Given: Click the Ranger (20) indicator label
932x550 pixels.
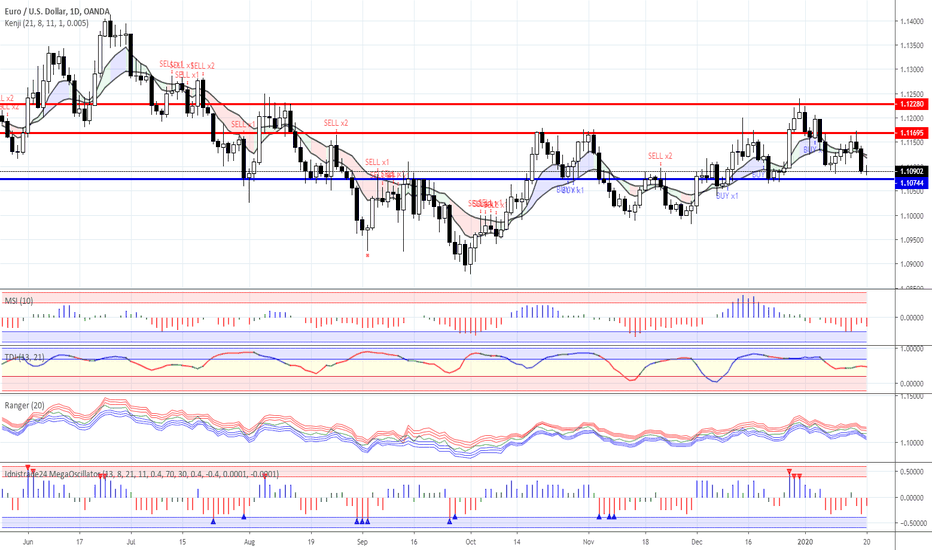Looking at the screenshot, I should point(25,405).
